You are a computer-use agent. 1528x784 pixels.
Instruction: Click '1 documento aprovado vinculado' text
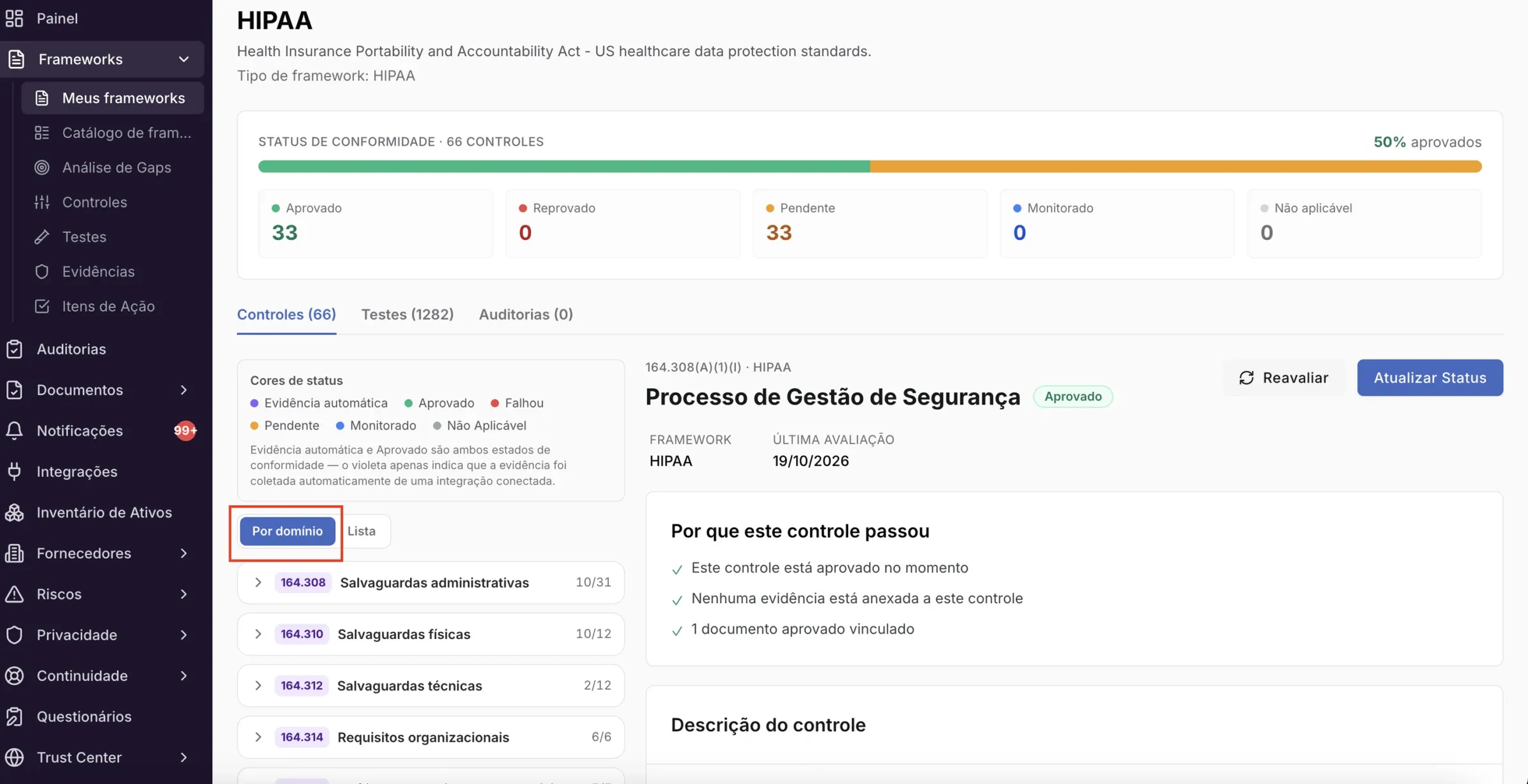point(802,629)
